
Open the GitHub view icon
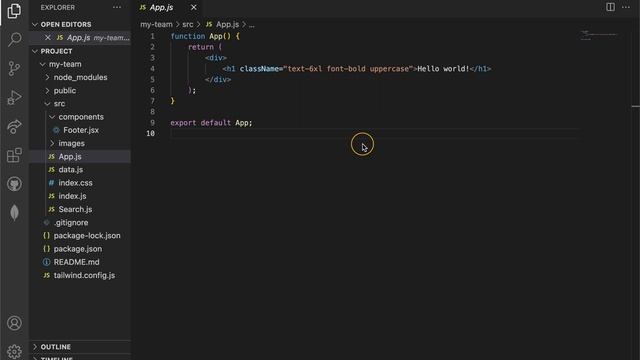click(x=14, y=184)
